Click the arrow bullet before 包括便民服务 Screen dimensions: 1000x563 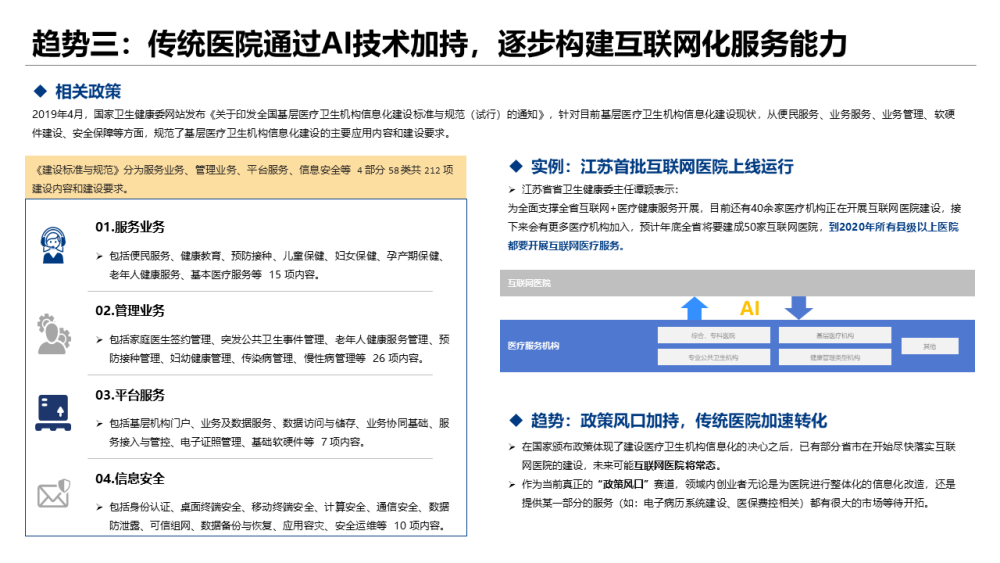point(99,256)
